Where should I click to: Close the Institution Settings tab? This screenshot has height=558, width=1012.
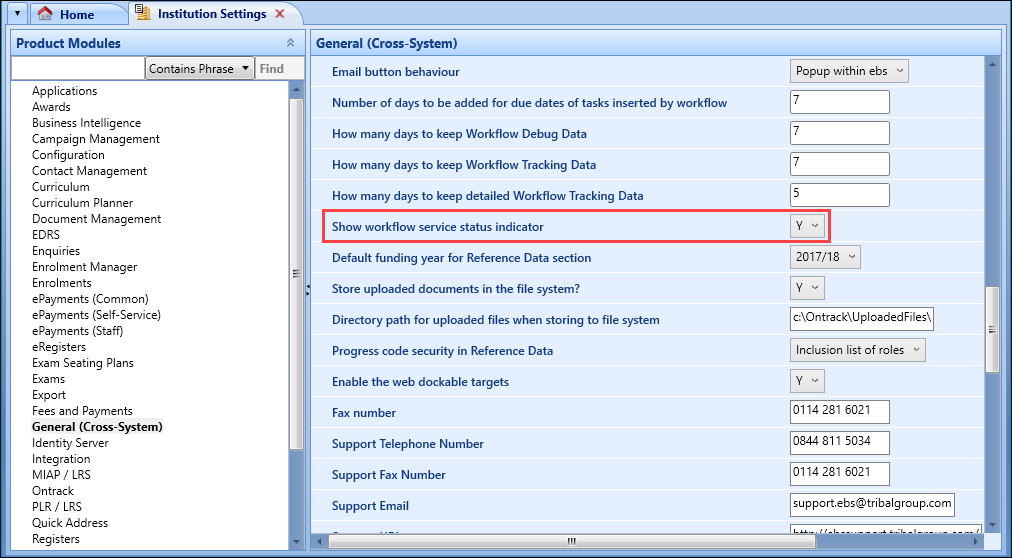click(280, 14)
